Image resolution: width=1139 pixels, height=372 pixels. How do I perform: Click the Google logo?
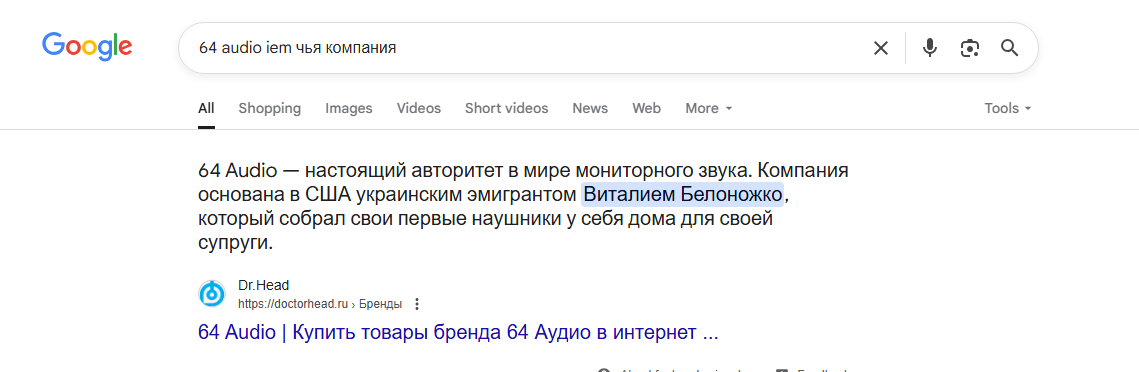[87, 47]
